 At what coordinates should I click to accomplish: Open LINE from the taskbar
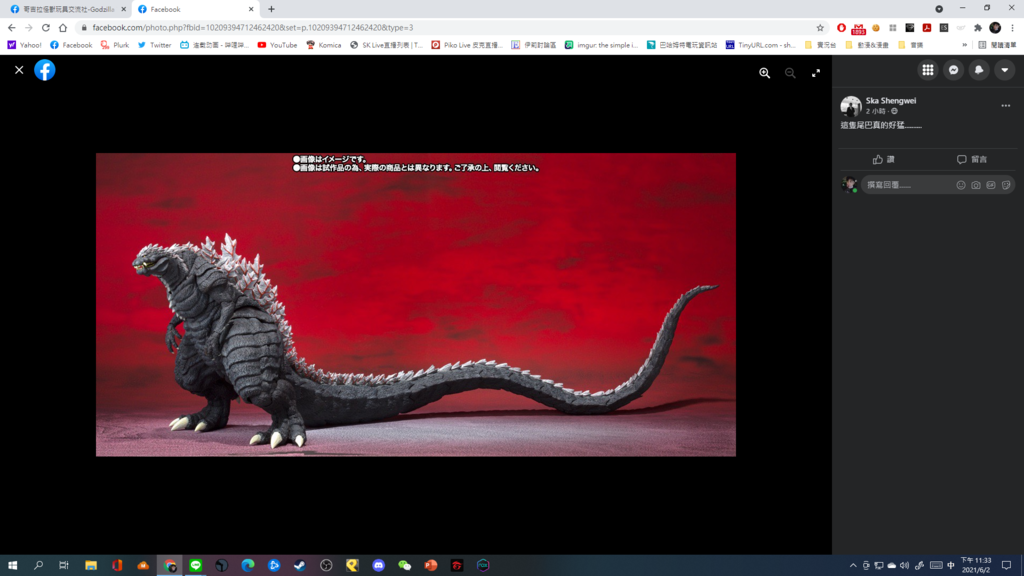(x=195, y=566)
